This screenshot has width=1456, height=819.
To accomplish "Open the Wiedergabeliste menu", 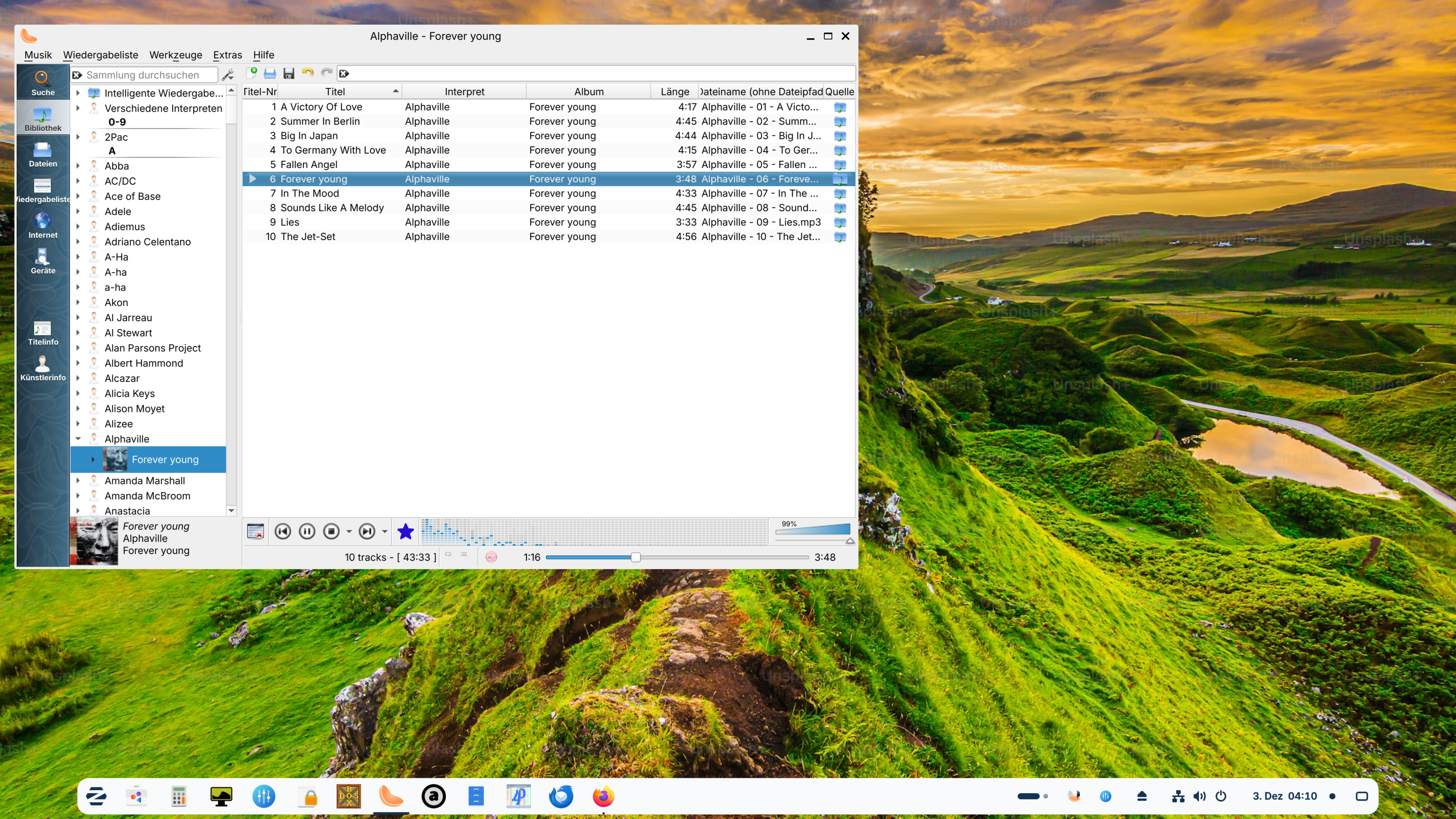I will point(100,55).
